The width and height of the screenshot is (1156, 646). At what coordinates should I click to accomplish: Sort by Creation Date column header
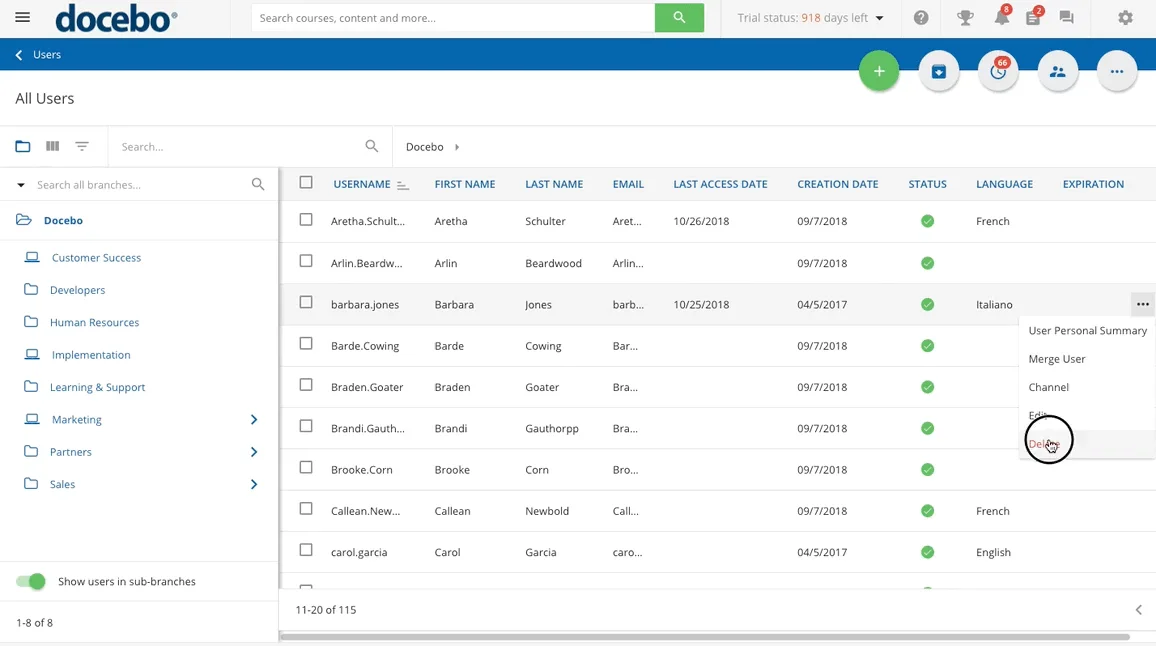(838, 184)
